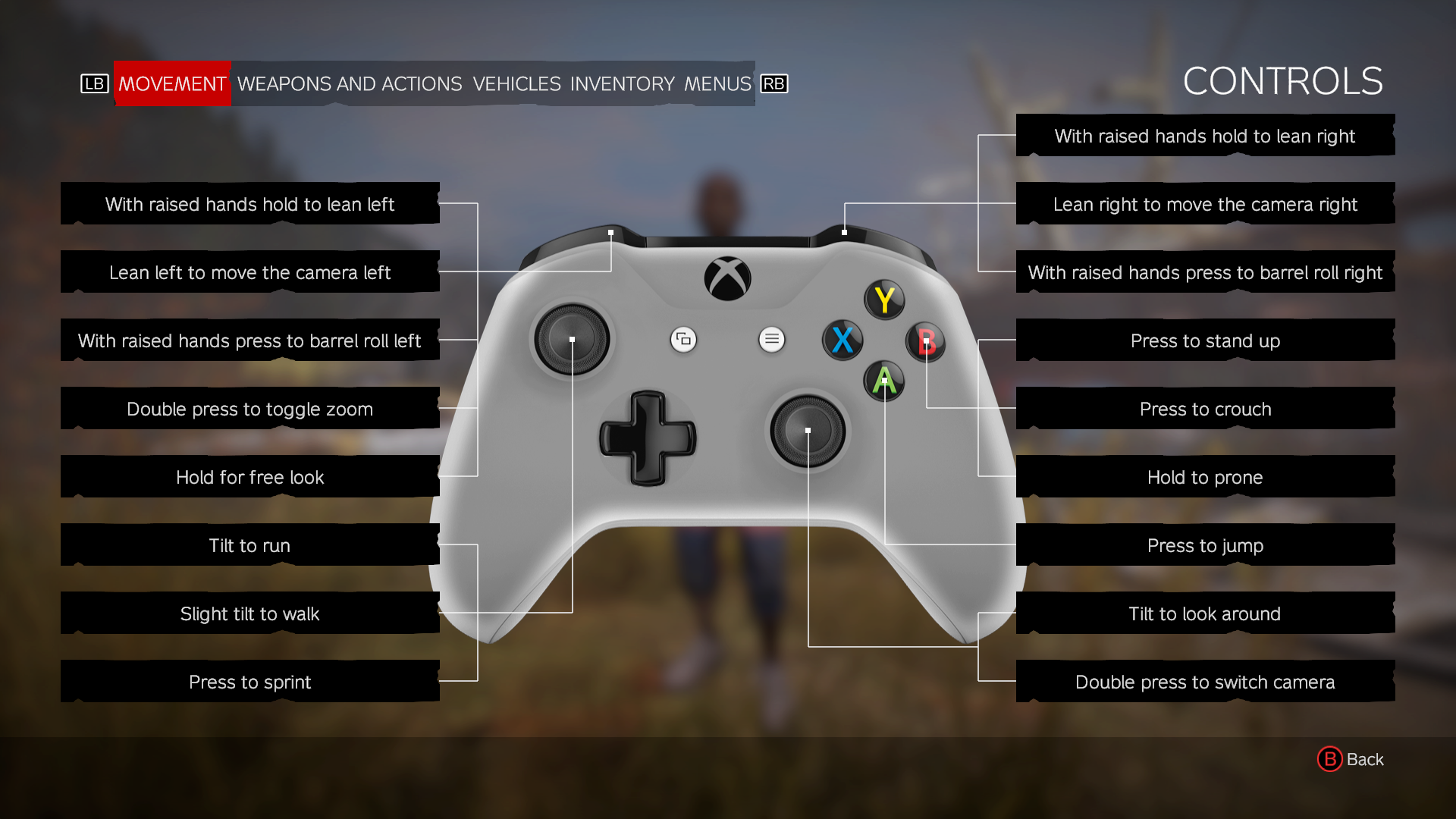Select the Xbox guide button icon
This screenshot has width=1456, height=819.
tap(727, 275)
